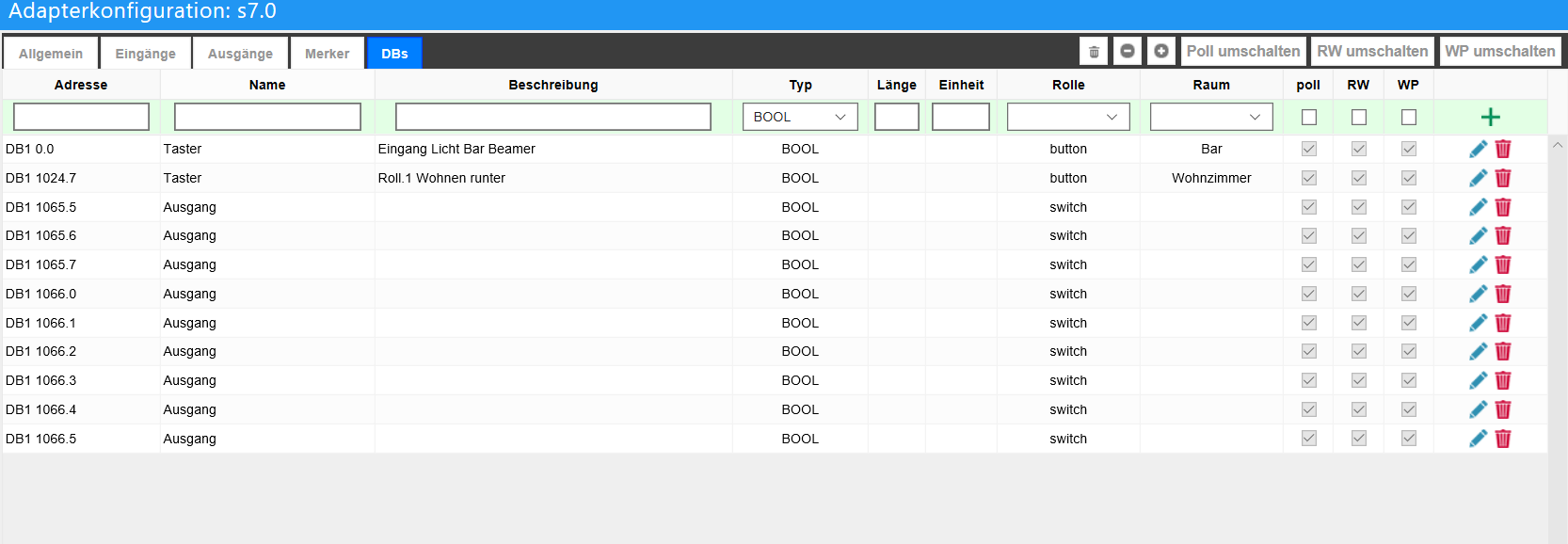Click the minus circle toolbar icon

pyautogui.click(x=1128, y=51)
